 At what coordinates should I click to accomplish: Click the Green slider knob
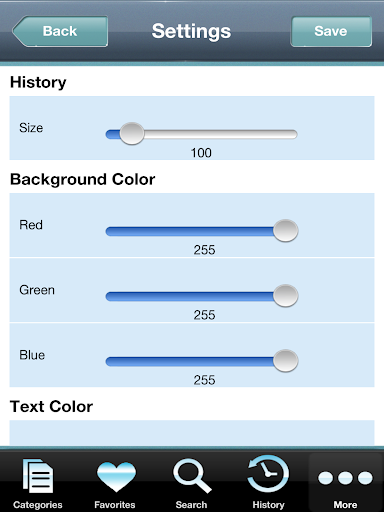click(x=285, y=296)
